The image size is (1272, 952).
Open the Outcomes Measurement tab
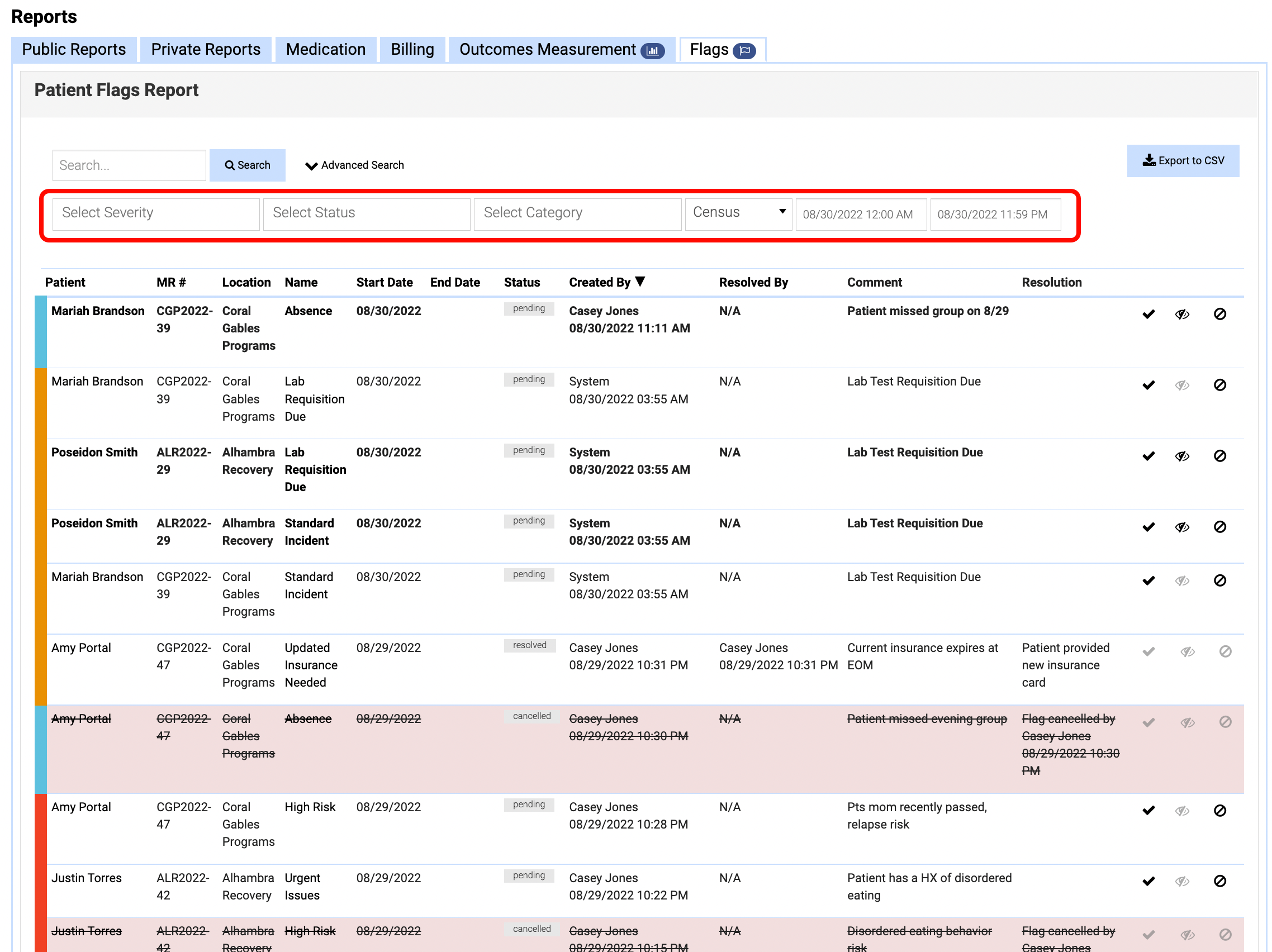[x=562, y=49]
